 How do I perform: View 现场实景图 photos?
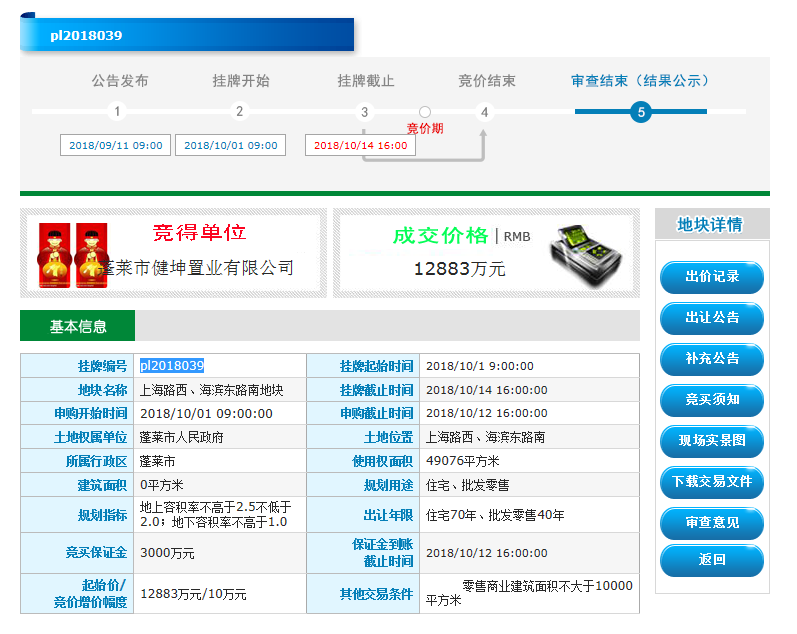[x=711, y=441]
